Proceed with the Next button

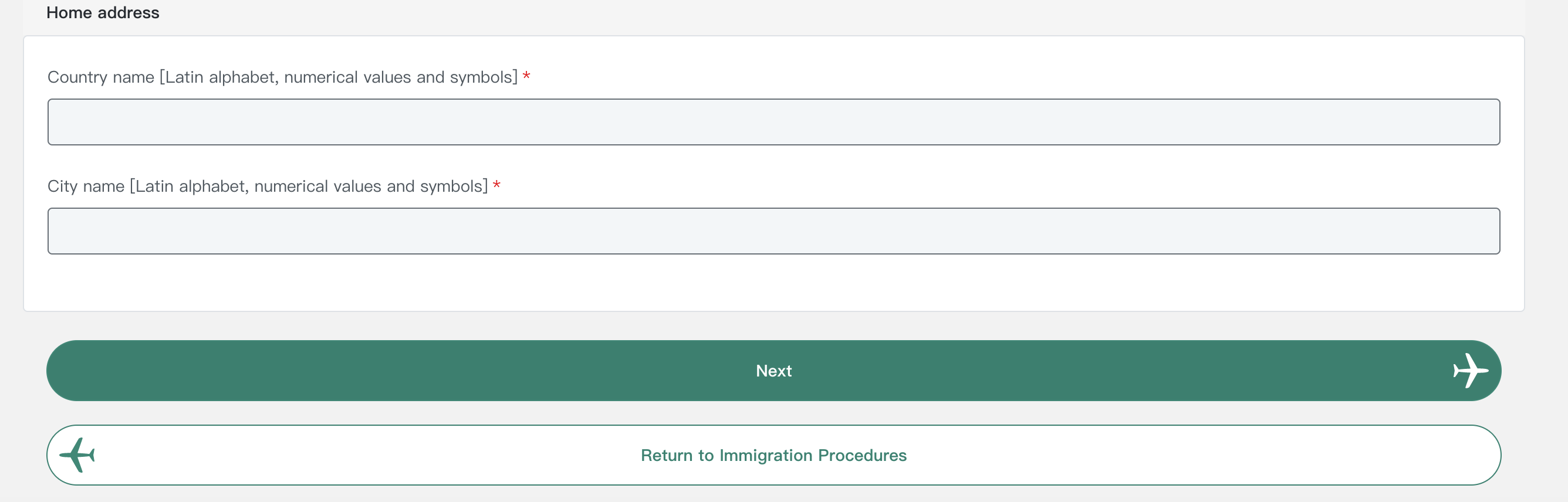(773, 371)
